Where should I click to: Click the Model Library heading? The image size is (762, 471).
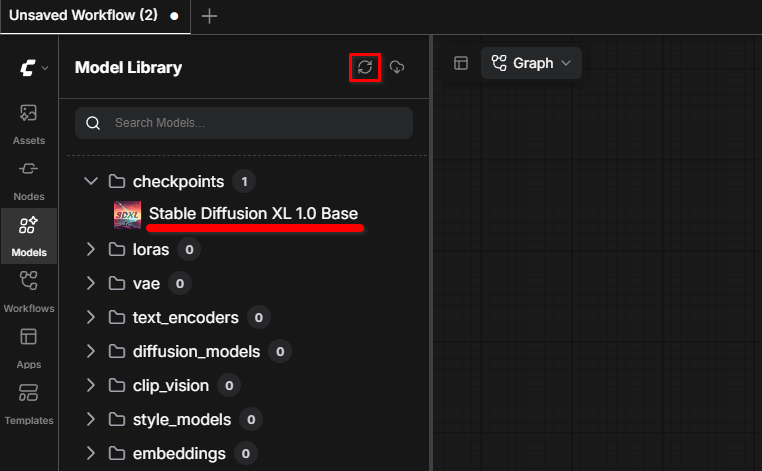[x=128, y=67]
